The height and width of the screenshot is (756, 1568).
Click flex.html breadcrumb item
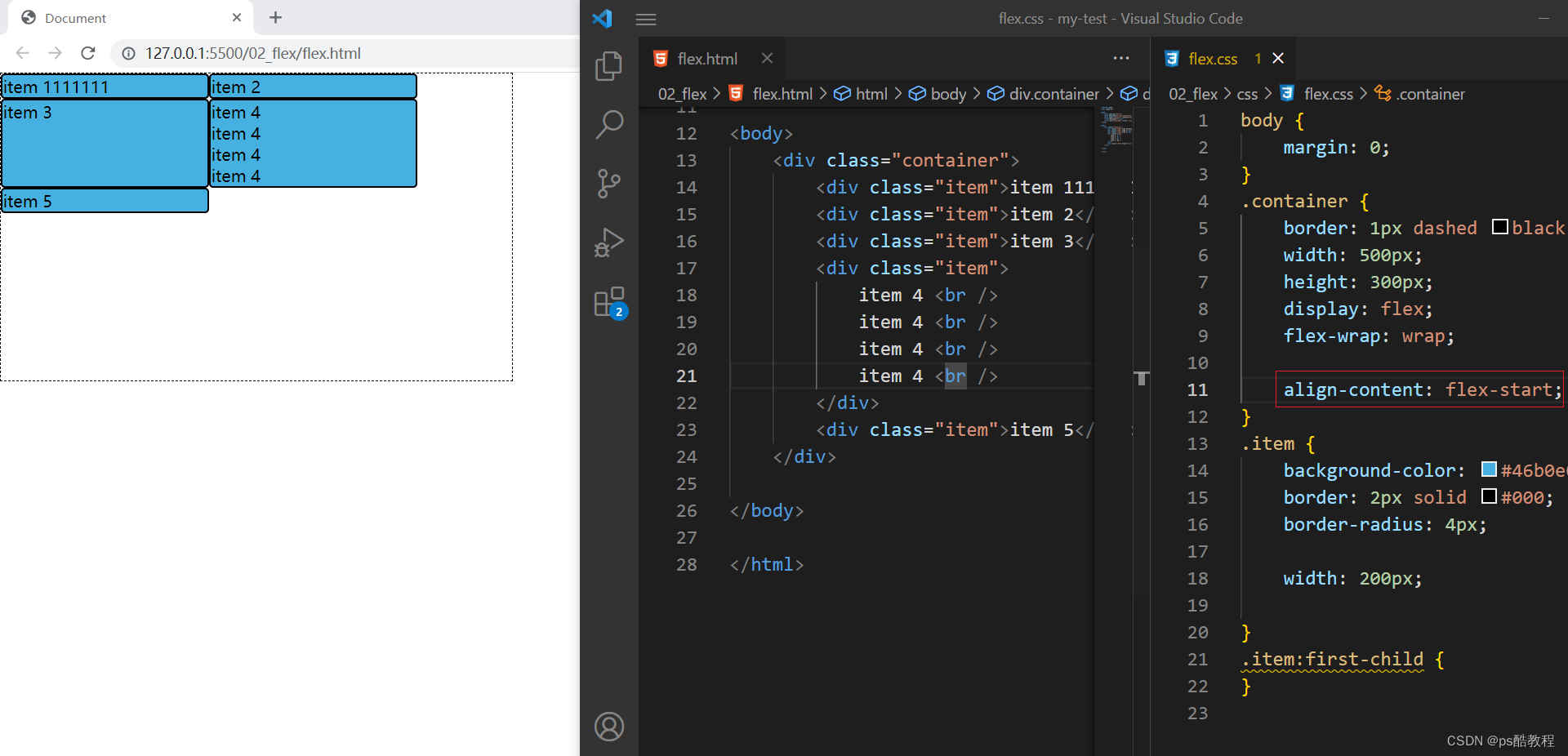click(x=782, y=94)
